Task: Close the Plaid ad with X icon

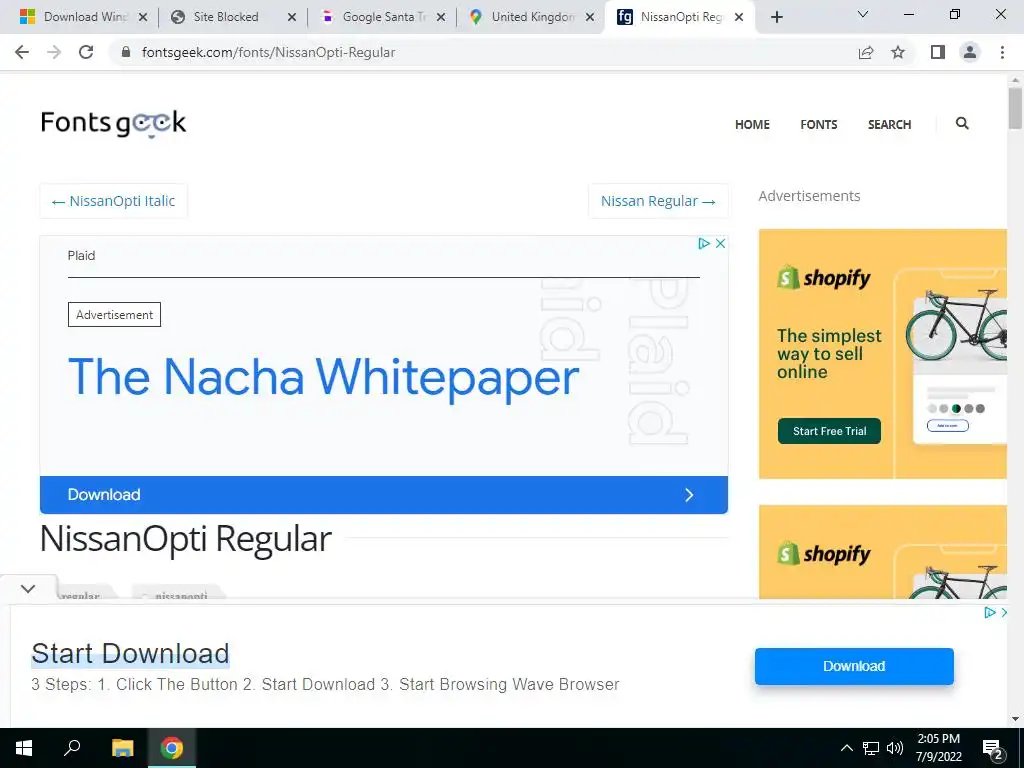Action: [720, 244]
